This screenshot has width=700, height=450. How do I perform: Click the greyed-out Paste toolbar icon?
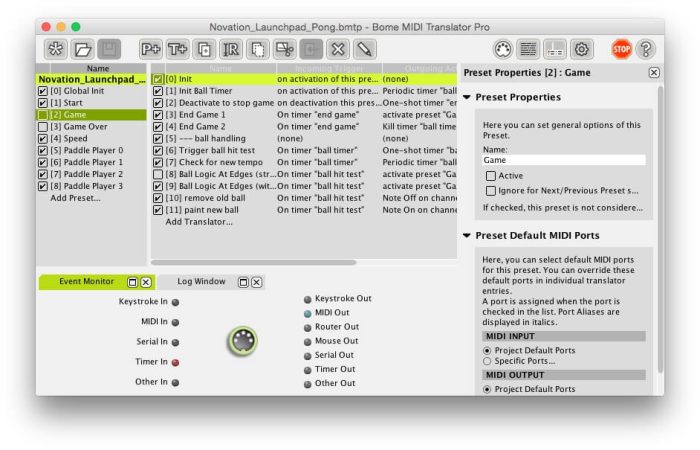click(x=311, y=49)
